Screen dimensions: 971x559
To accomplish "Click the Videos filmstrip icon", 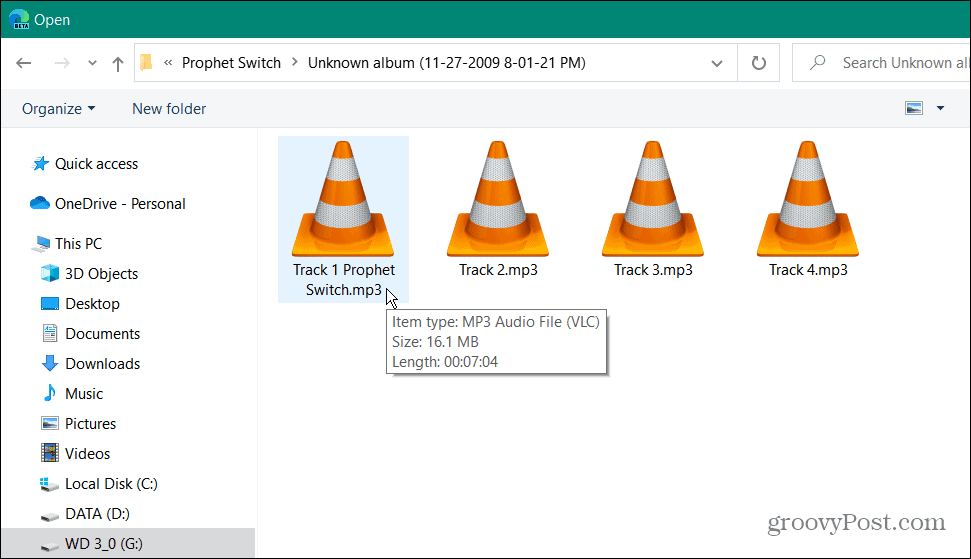I will point(50,453).
